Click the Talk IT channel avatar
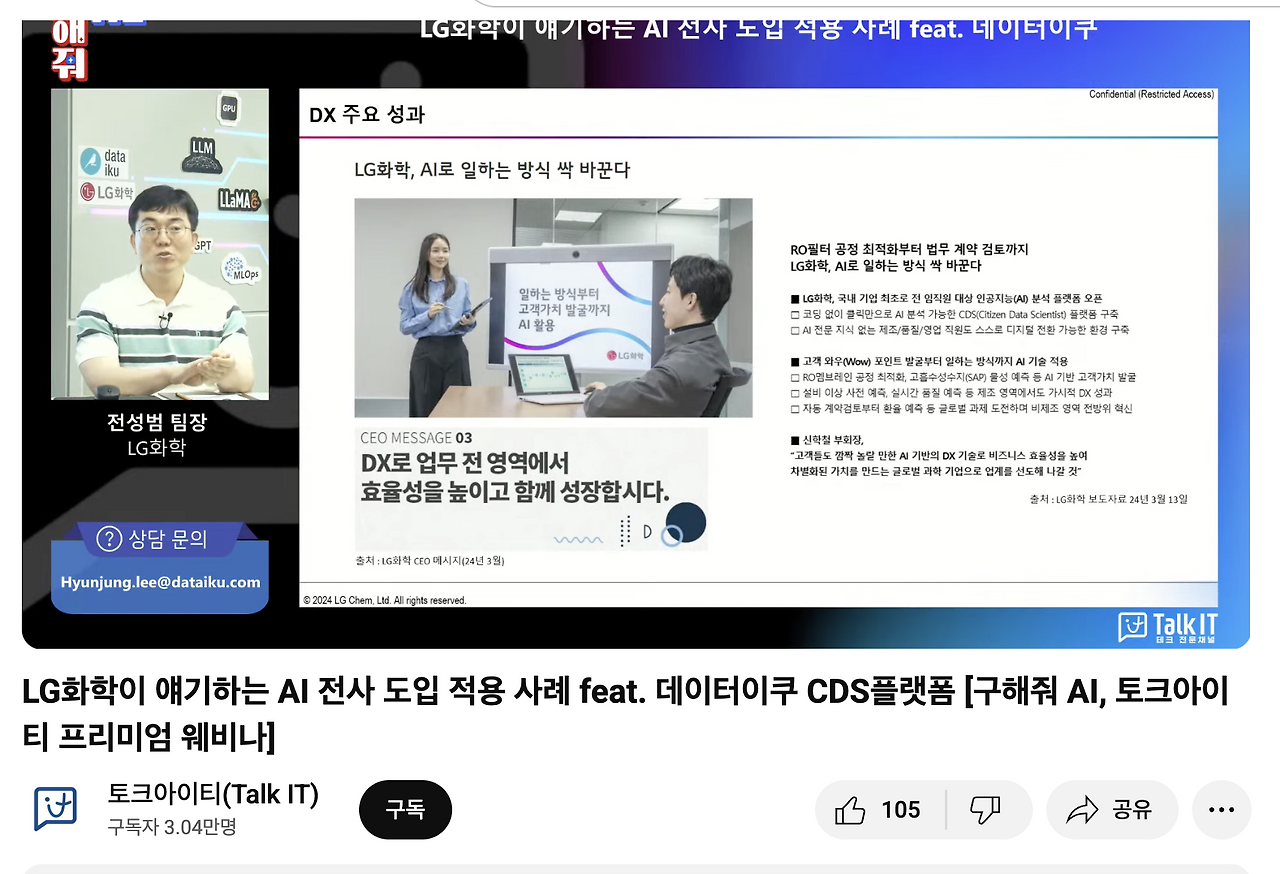Viewport: 1280px width, 874px height. pos(55,808)
